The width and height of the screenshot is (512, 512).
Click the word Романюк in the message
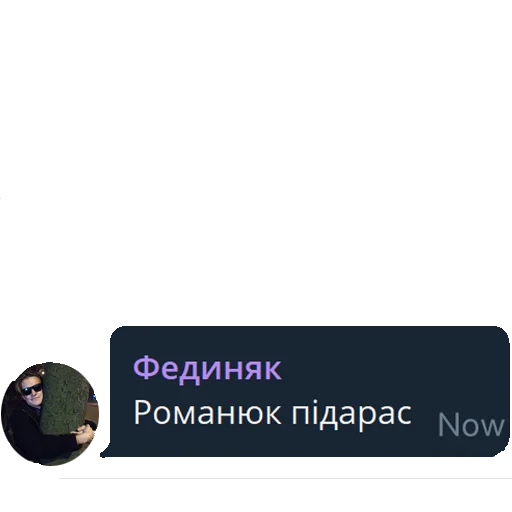point(207,413)
